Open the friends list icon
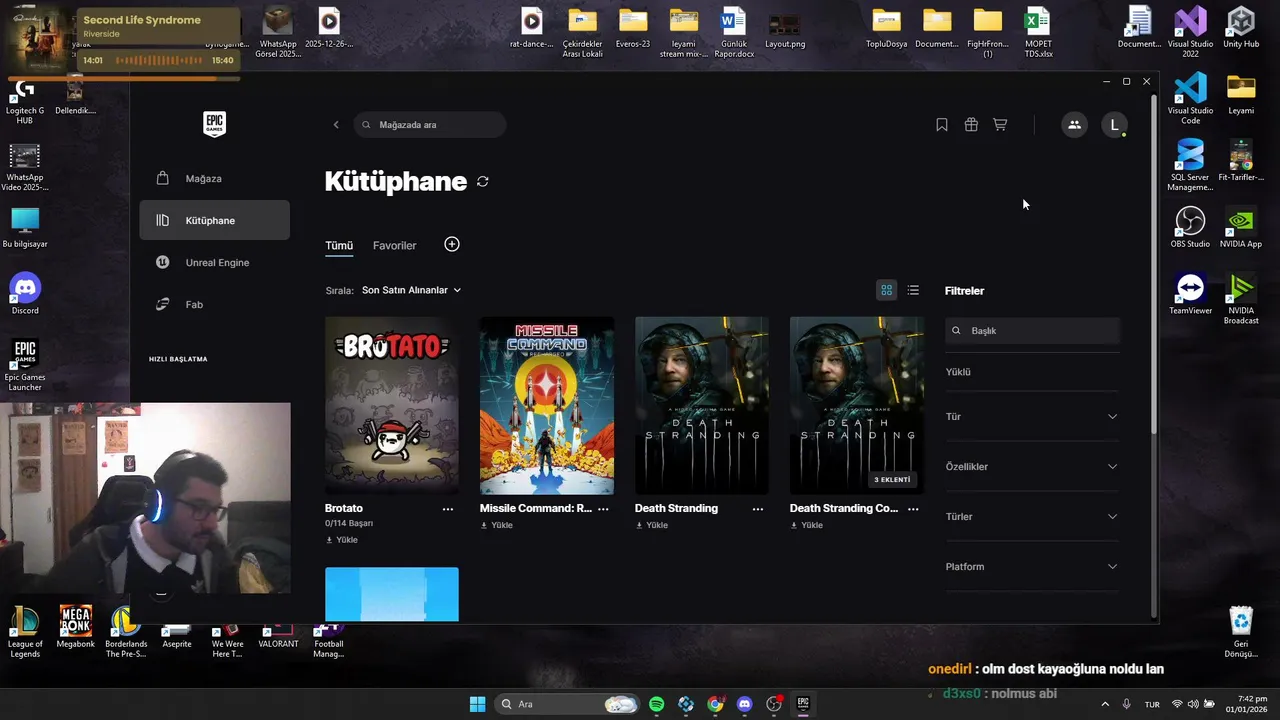This screenshot has height=720, width=1280. point(1074,125)
